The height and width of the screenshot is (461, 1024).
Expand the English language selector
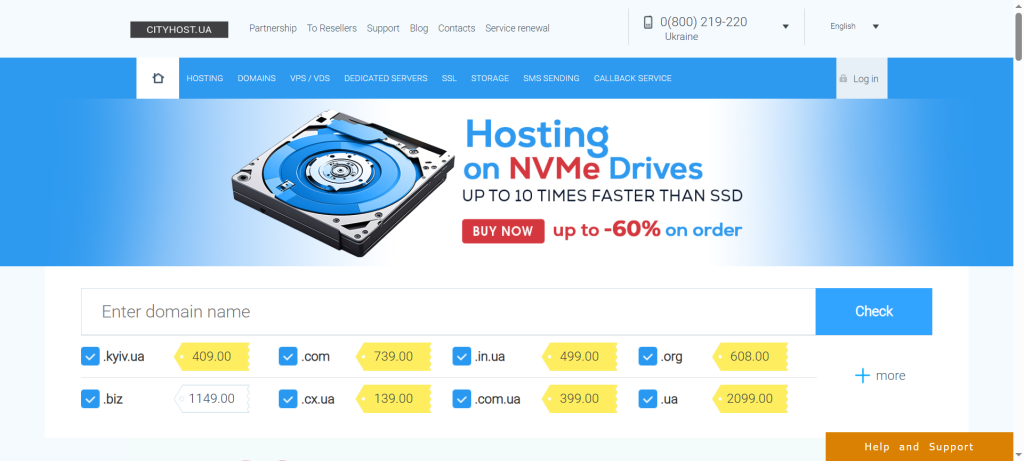tap(875, 27)
